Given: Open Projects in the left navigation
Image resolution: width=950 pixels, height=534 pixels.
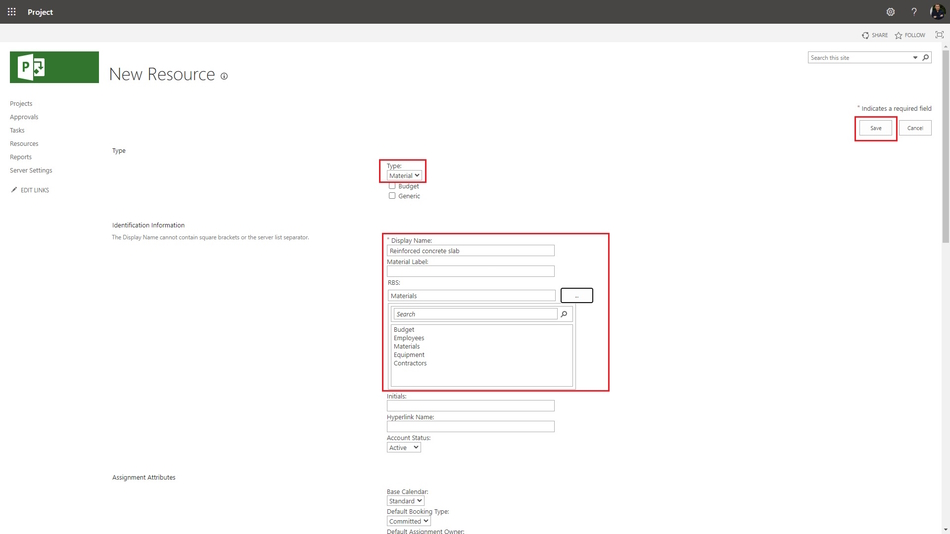Looking at the screenshot, I should pyautogui.click(x=21, y=104).
